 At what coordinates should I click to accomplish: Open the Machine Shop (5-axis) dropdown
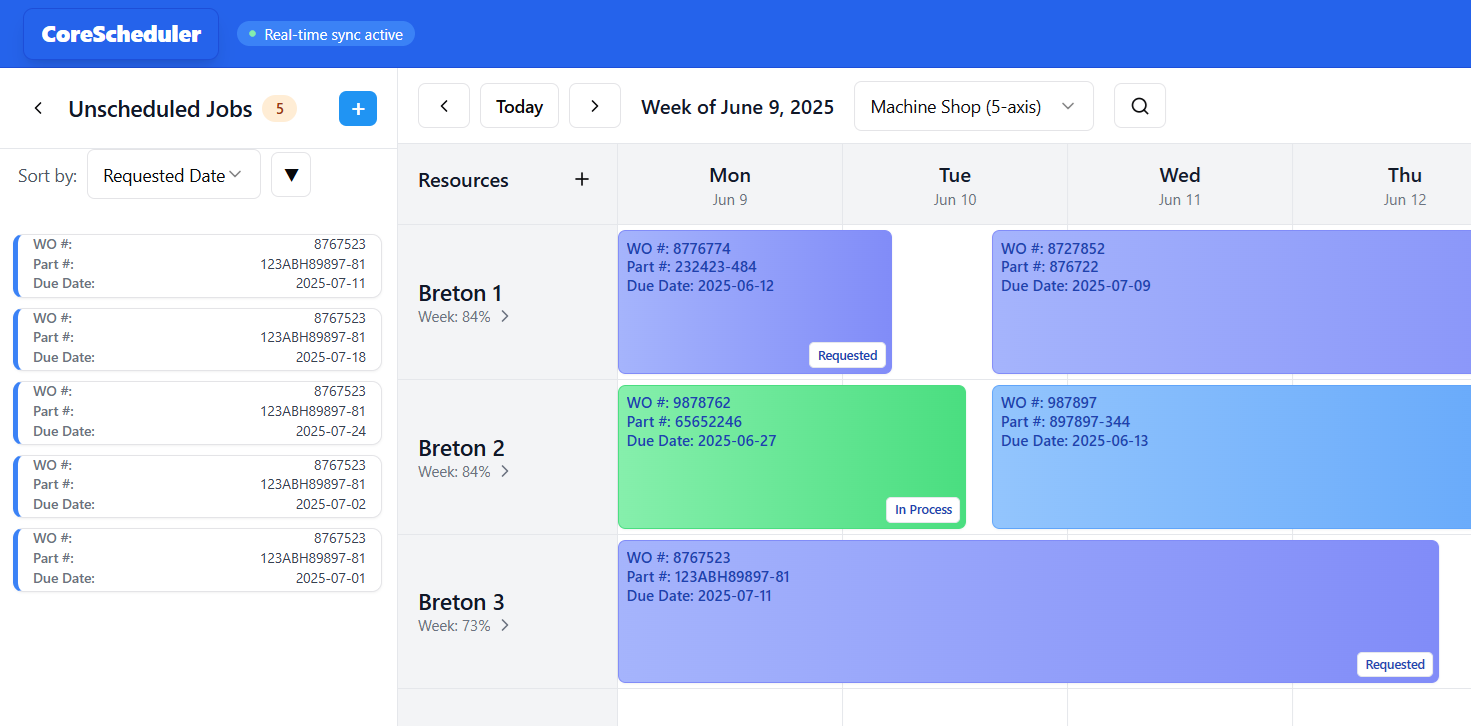click(x=972, y=105)
